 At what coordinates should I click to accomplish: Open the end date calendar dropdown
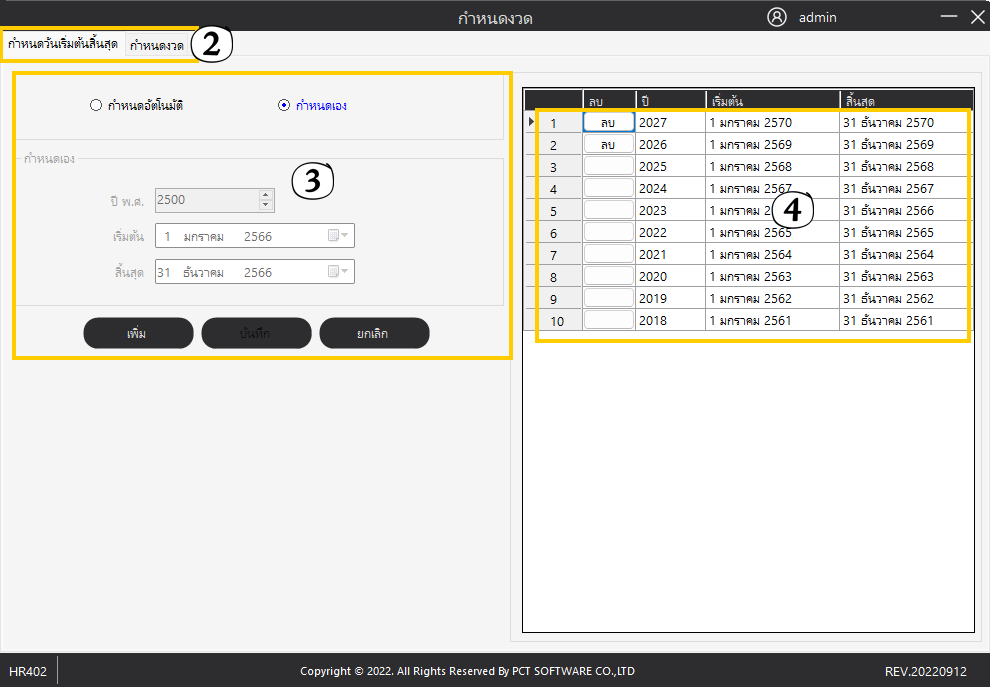pyautogui.click(x=340, y=272)
